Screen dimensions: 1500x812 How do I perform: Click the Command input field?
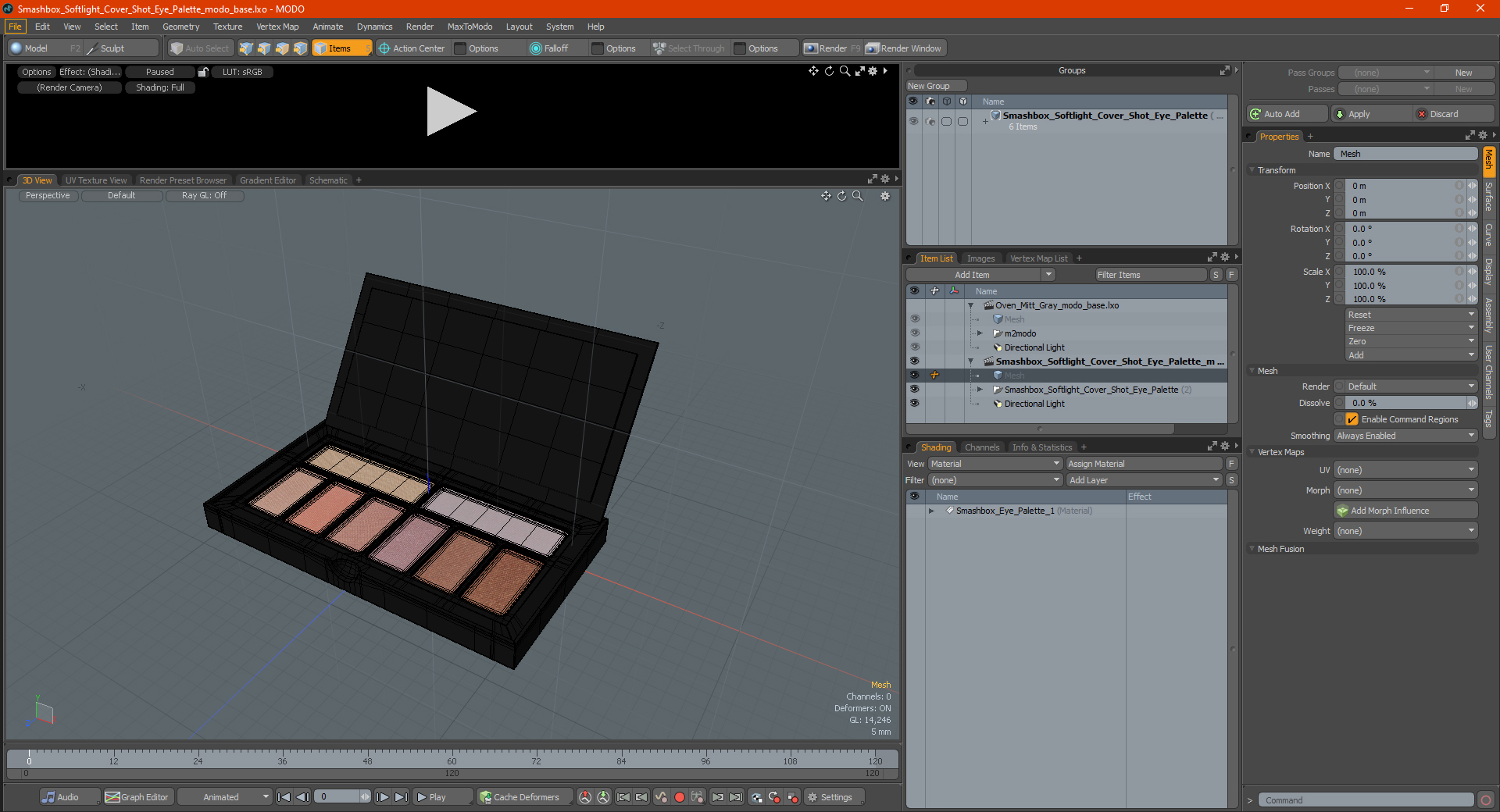tap(1366, 800)
